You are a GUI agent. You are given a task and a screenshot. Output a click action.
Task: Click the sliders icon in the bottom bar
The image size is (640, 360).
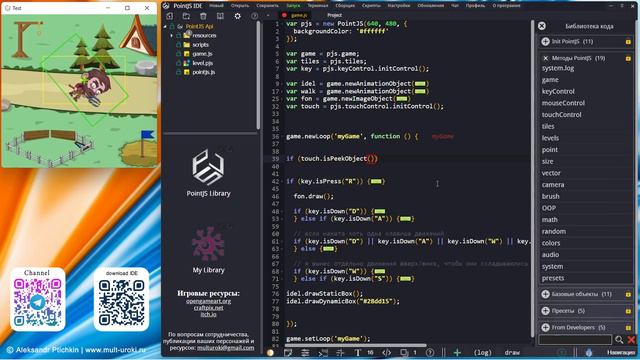pos(305,352)
